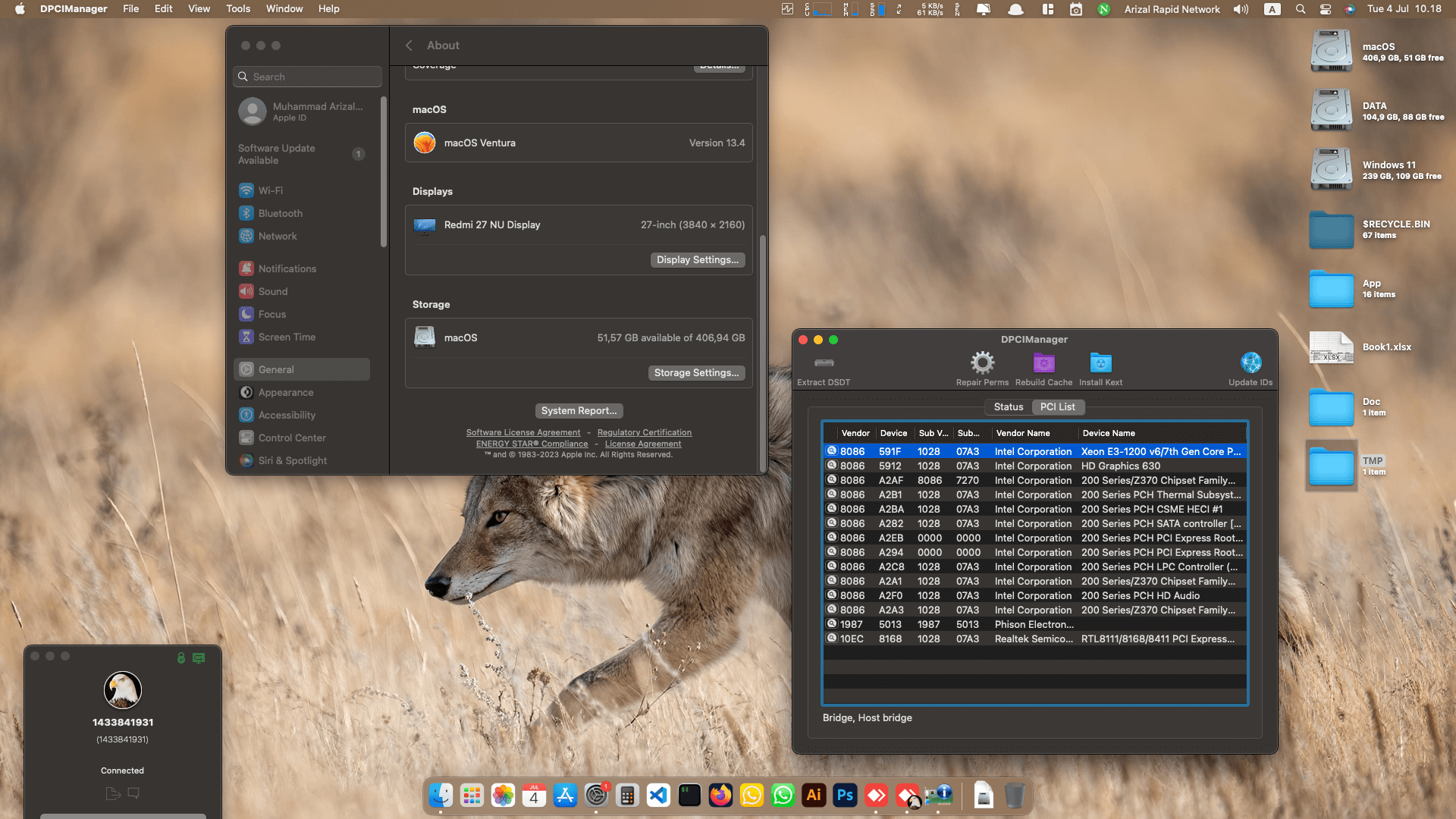
Task: Click the Install Kext icon
Action: (x=1100, y=362)
